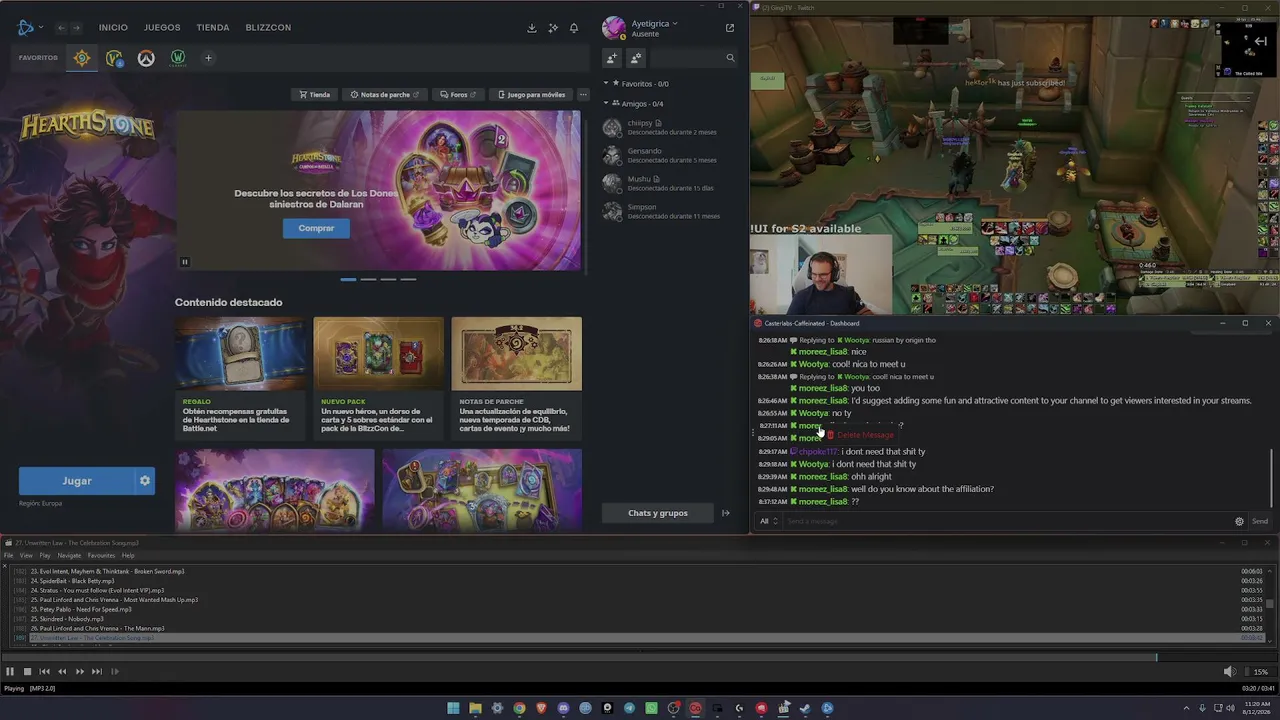Open Help menu in music player

tap(128, 555)
